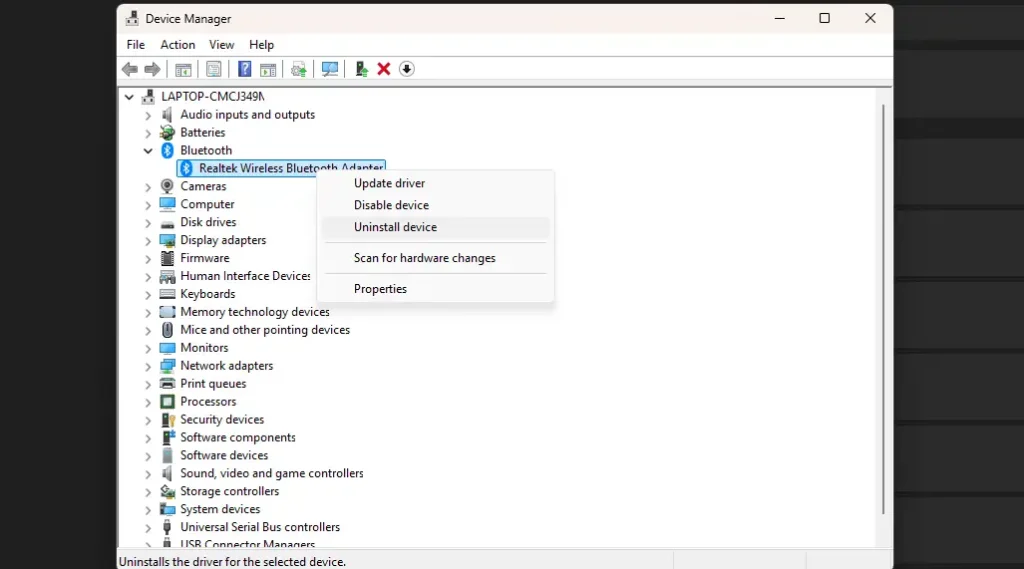Image resolution: width=1024 pixels, height=569 pixels.
Task: Select the Computer tree item
Action: 207,204
